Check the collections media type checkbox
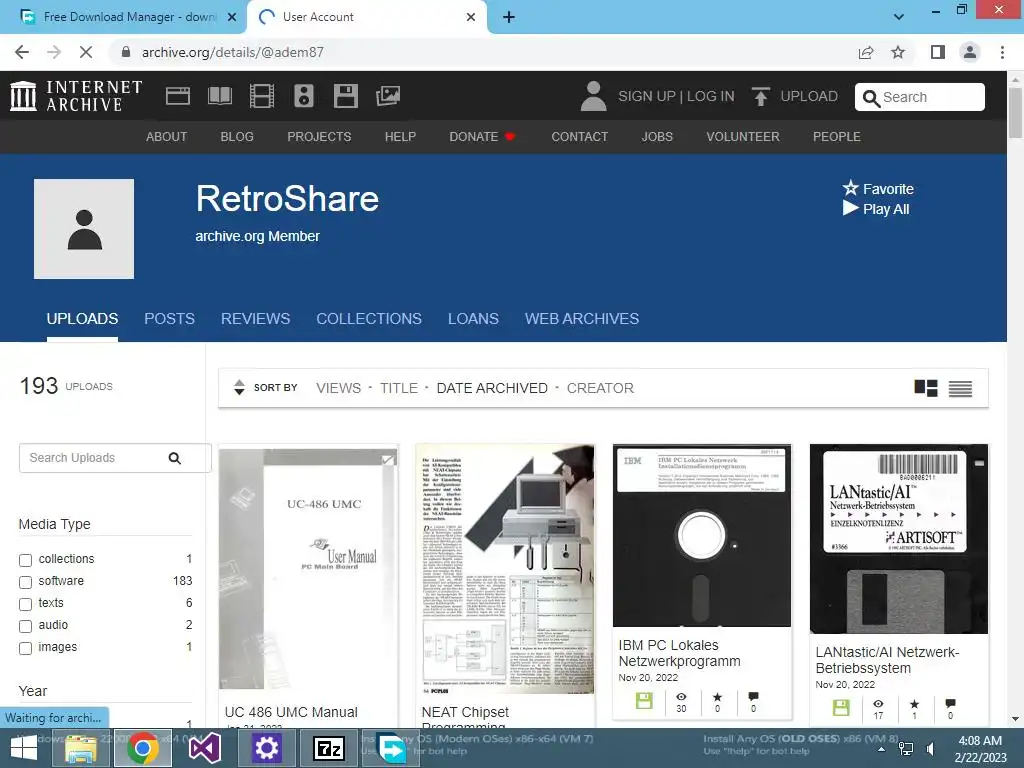This screenshot has height=768, width=1024. point(25,560)
